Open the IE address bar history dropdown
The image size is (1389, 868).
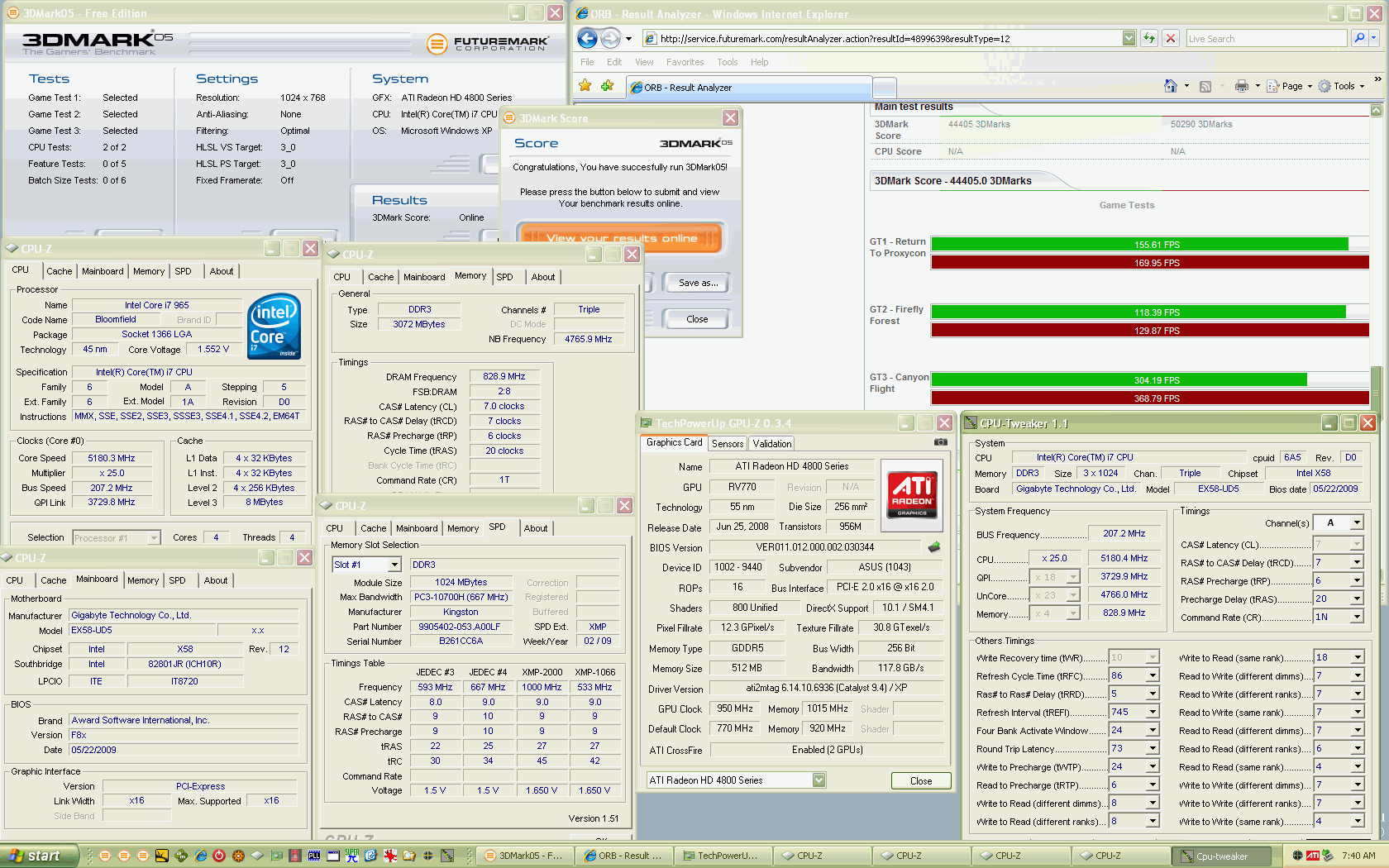[x=1129, y=38]
